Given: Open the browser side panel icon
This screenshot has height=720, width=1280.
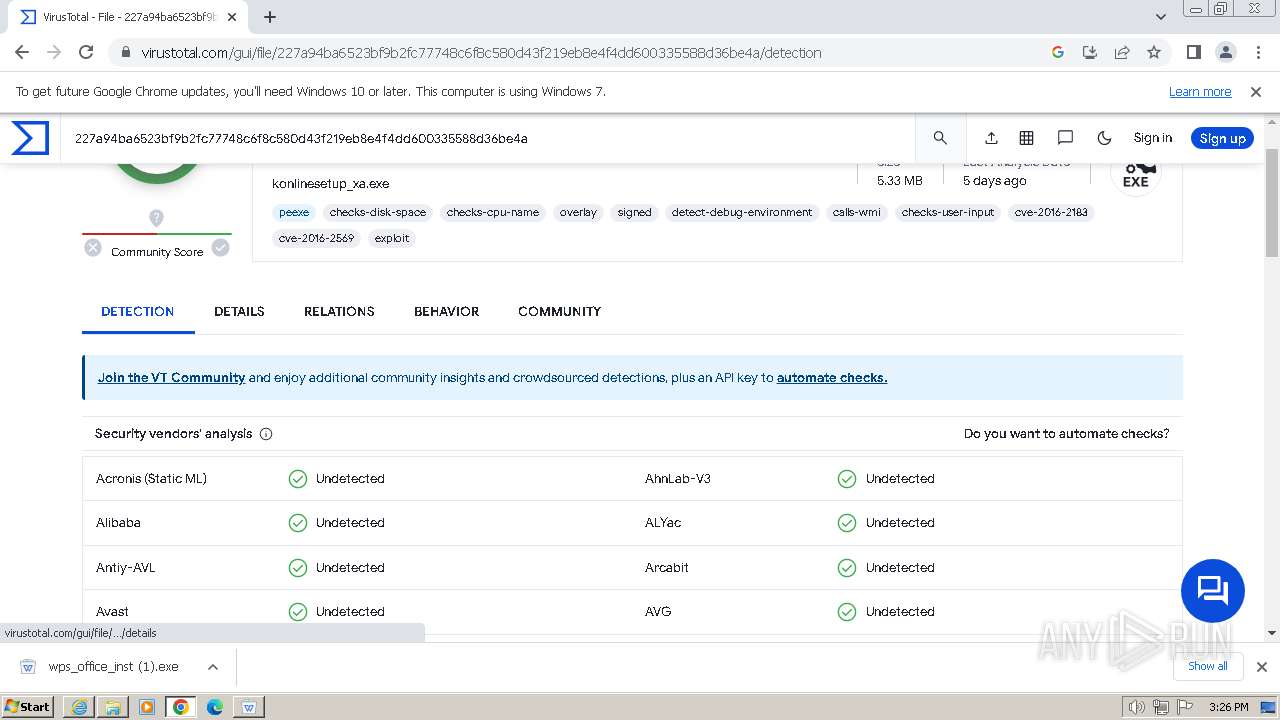Looking at the screenshot, I should (1193, 52).
